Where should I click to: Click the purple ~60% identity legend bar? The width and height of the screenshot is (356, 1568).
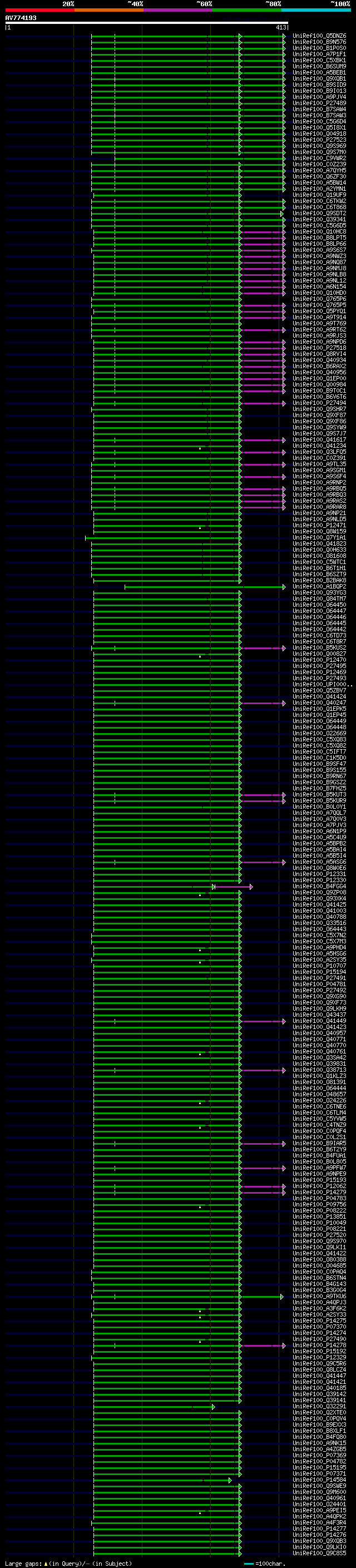(x=179, y=10)
